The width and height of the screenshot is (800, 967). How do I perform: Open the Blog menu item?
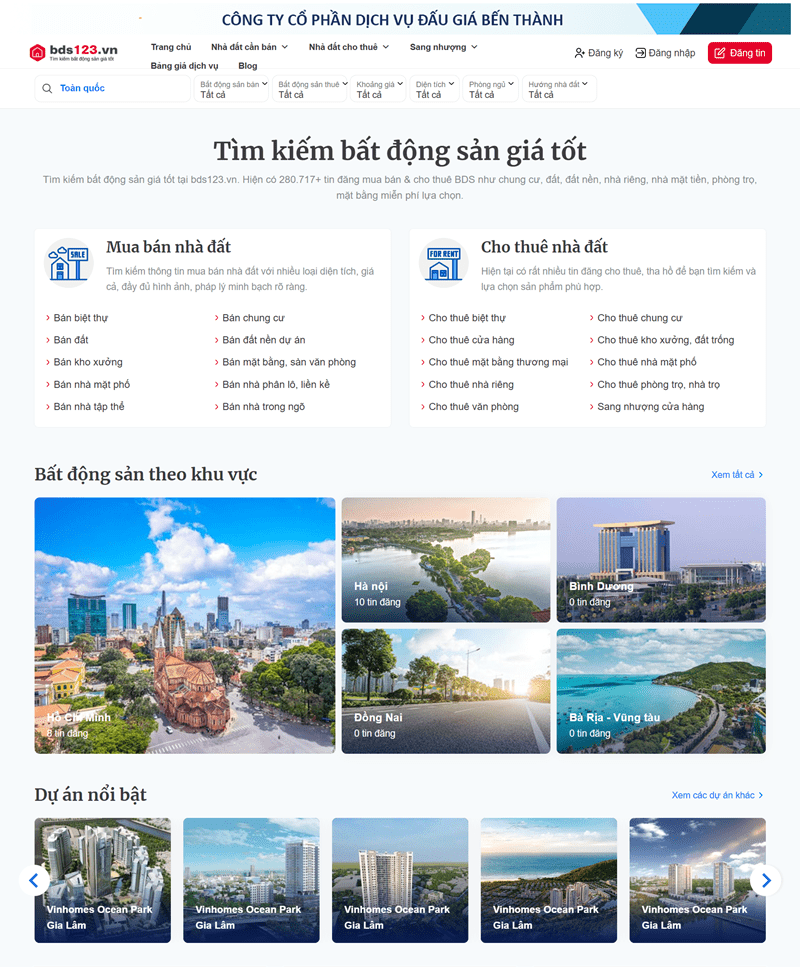pyautogui.click(x=247, y=66)
